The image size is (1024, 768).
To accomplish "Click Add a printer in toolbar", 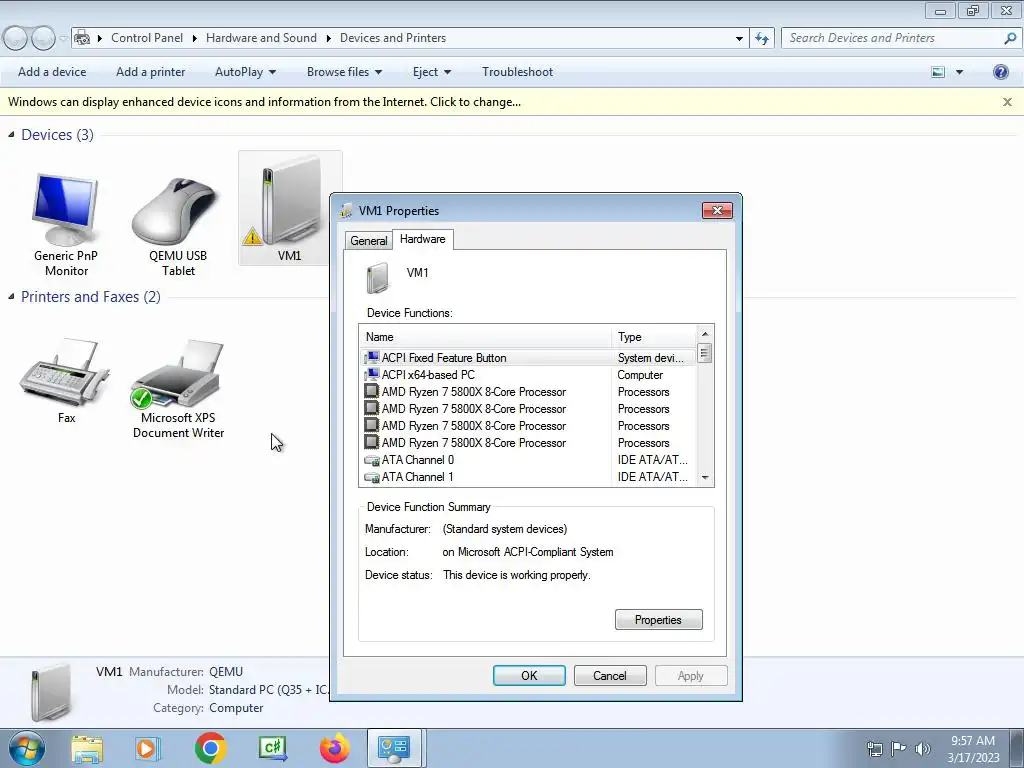I will (x=151, y=72).
